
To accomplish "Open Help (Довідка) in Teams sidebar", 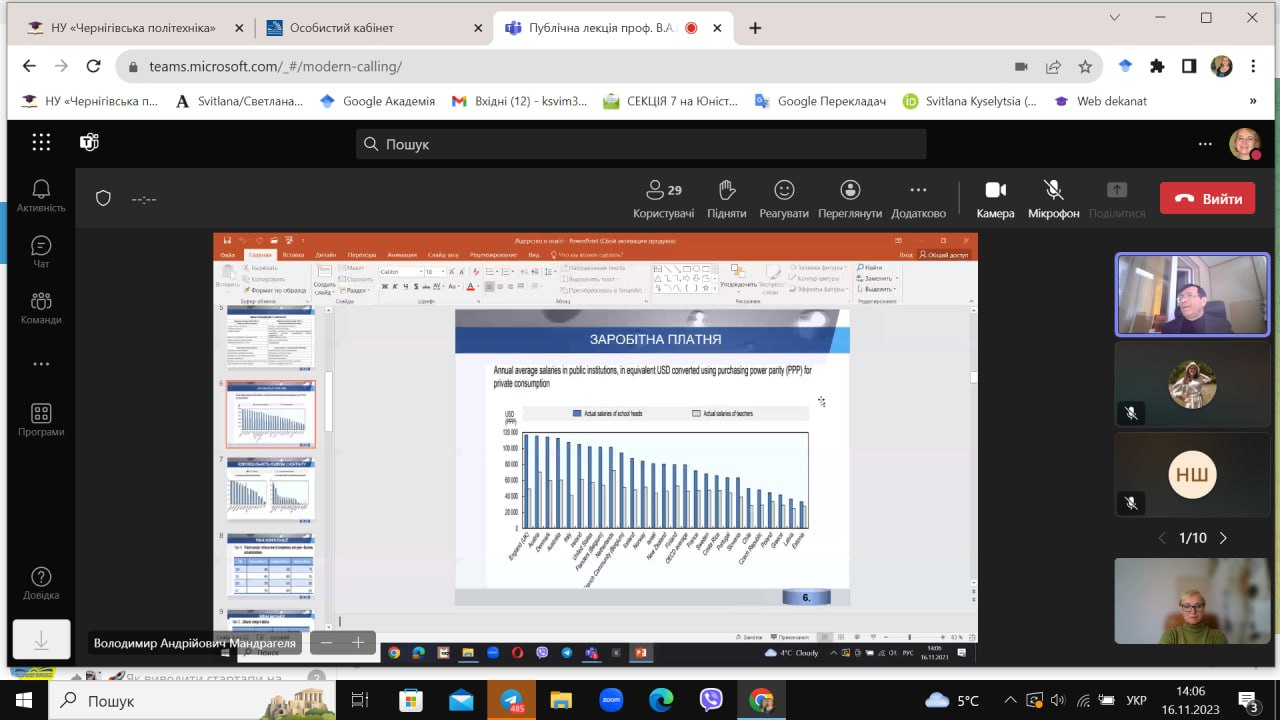I will 41,584.
